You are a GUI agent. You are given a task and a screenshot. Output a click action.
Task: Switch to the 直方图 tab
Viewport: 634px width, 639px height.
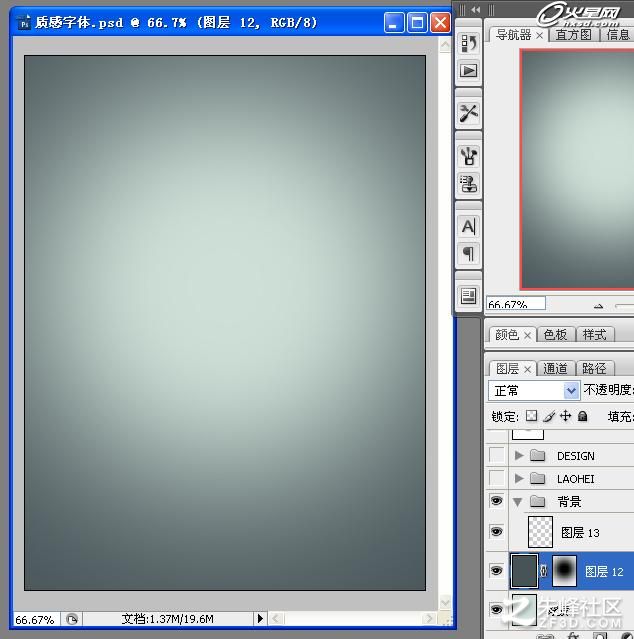tap(573, 35)
